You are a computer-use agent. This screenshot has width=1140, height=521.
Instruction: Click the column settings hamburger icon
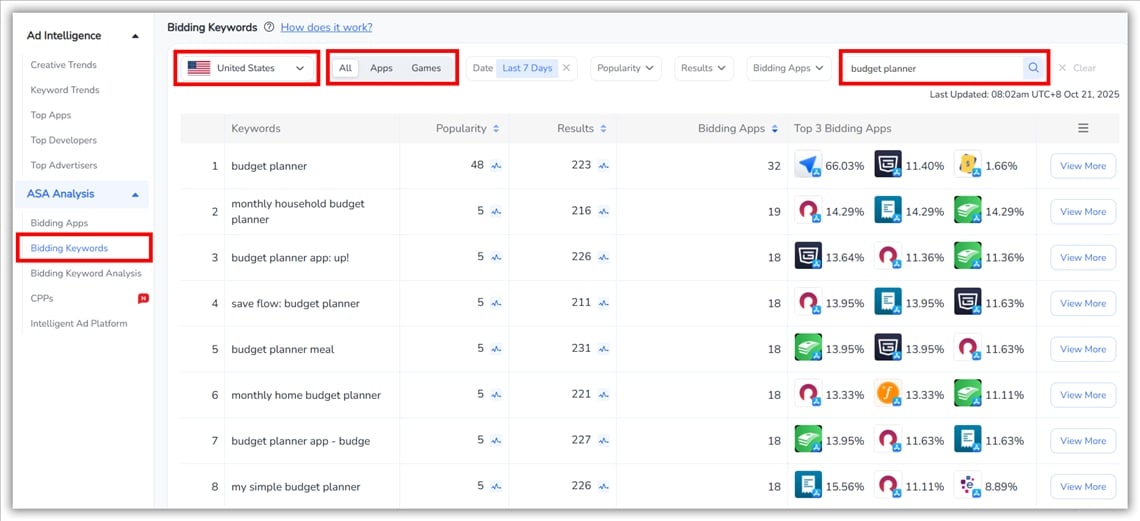pyautogui.click(x=1083, y=128)
